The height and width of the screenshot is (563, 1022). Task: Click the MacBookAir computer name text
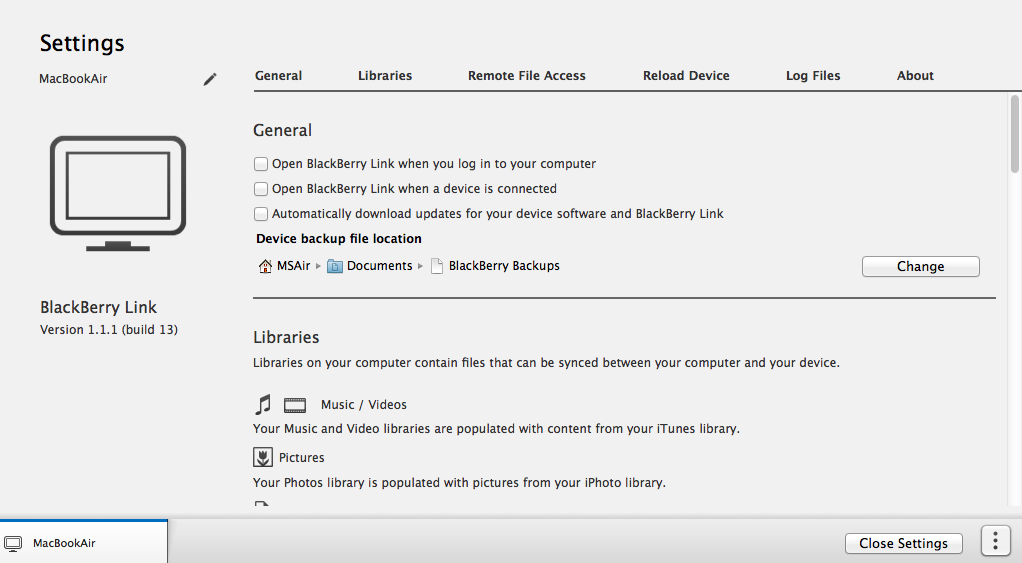(x=73, y=79)
